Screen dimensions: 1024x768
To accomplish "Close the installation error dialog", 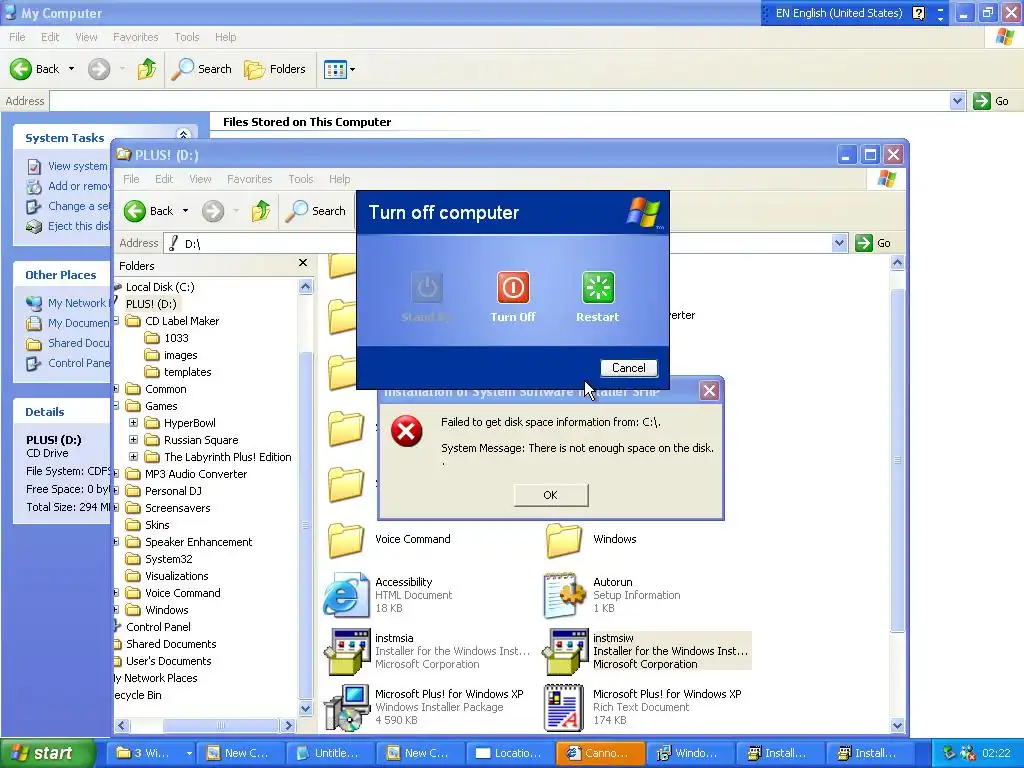I will [709, 391].
